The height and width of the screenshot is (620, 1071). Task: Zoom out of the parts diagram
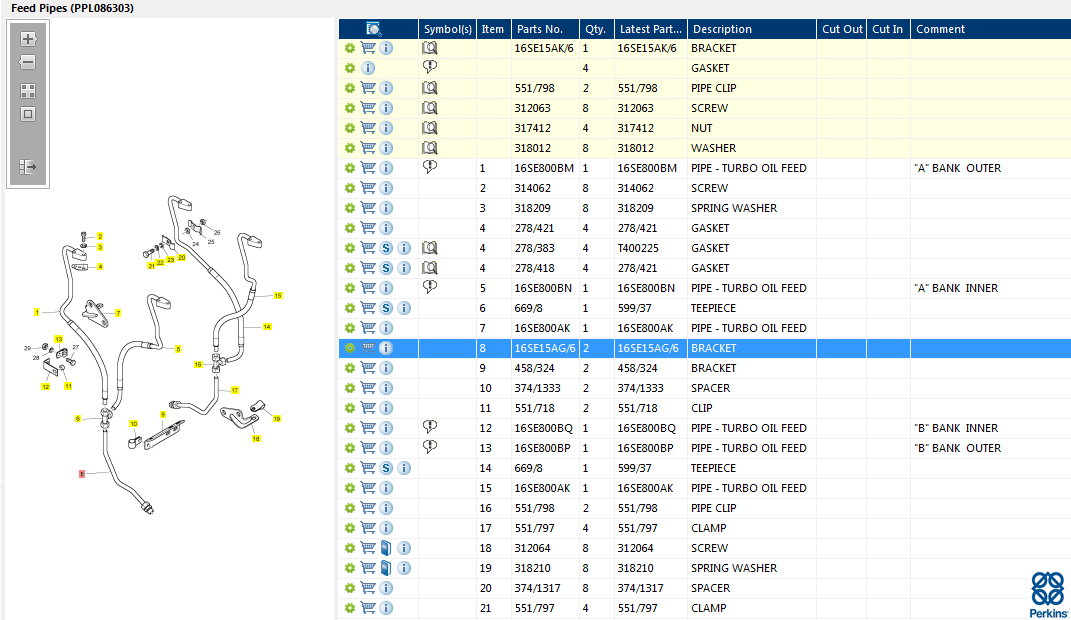click(28, 62)
